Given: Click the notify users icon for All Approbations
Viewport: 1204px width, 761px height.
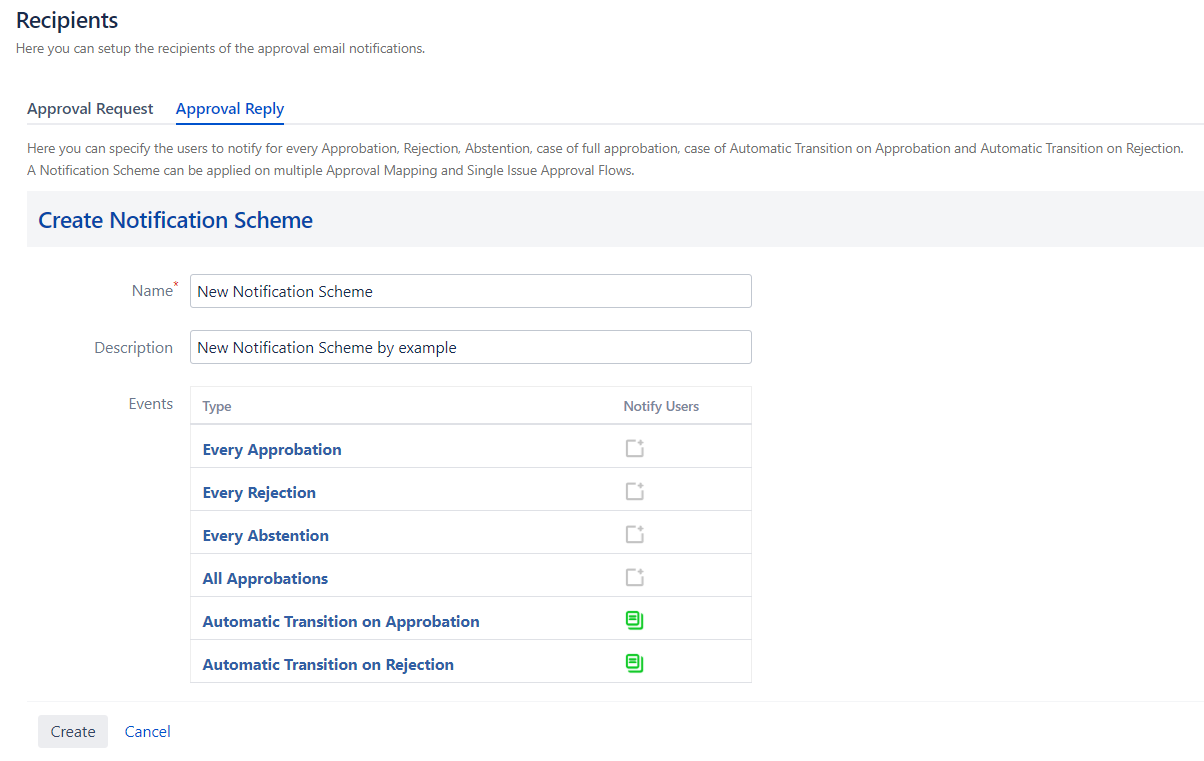Looking at the screenshot, I should [634, 578].
